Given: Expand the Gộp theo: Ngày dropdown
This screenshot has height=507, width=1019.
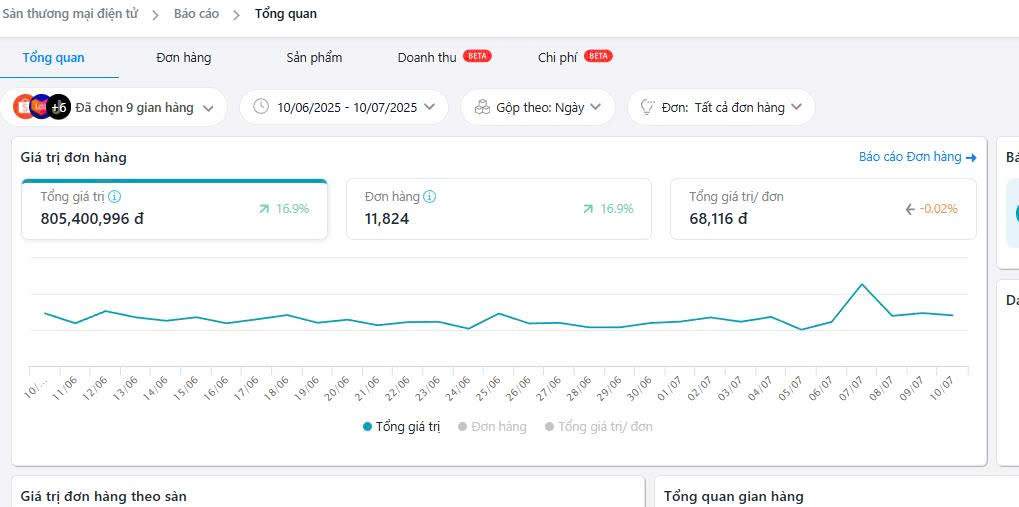Looking at the screenshot, I should pyautogui.click(x=540, y=107).
